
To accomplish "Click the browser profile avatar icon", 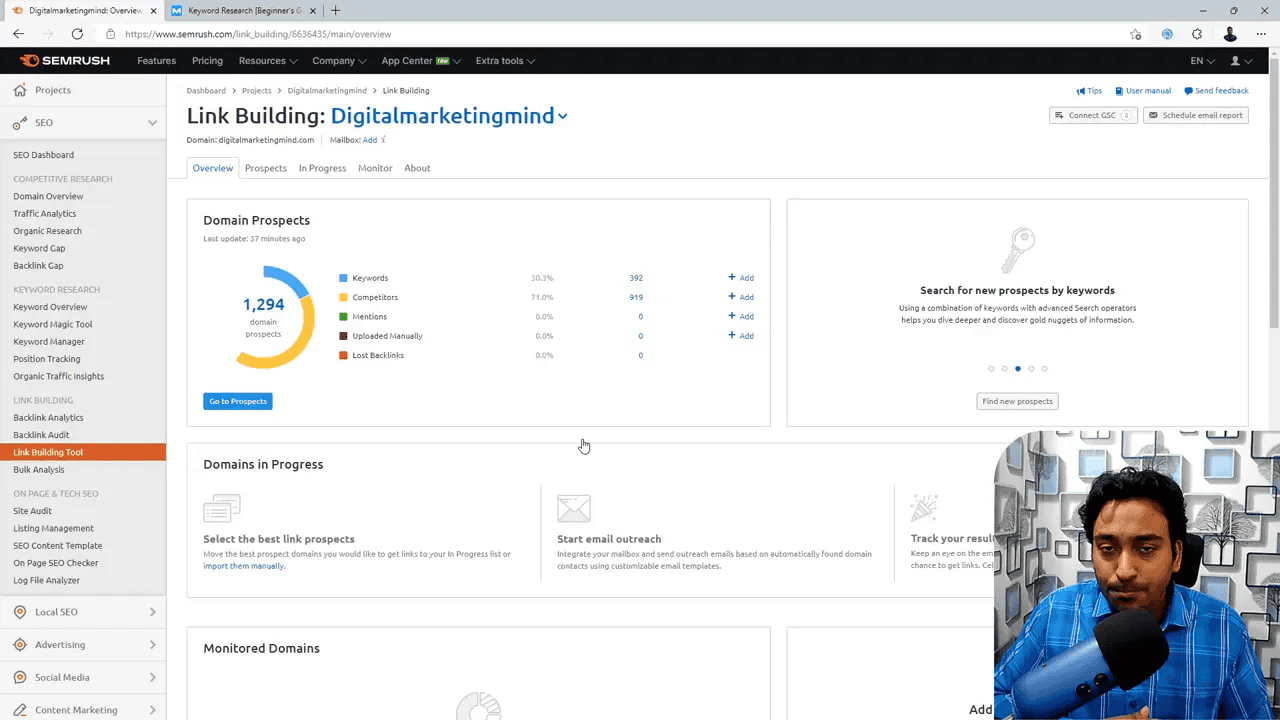I will click(x=1230, y=34).
